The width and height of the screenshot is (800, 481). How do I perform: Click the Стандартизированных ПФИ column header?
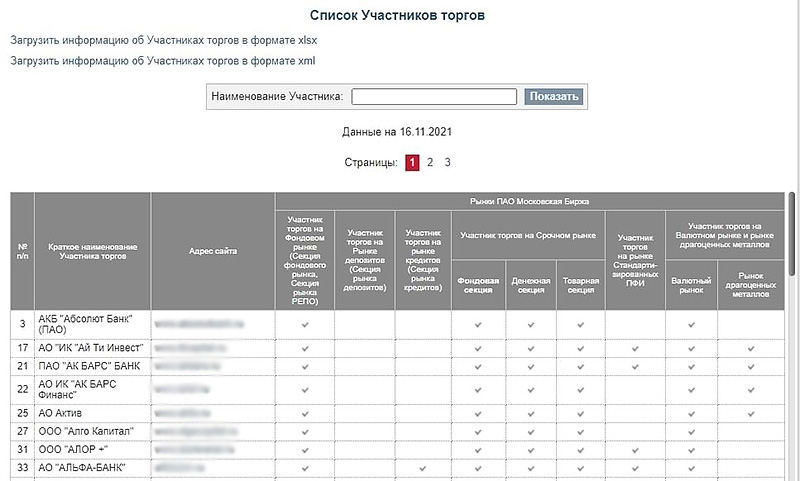point(635,261)
